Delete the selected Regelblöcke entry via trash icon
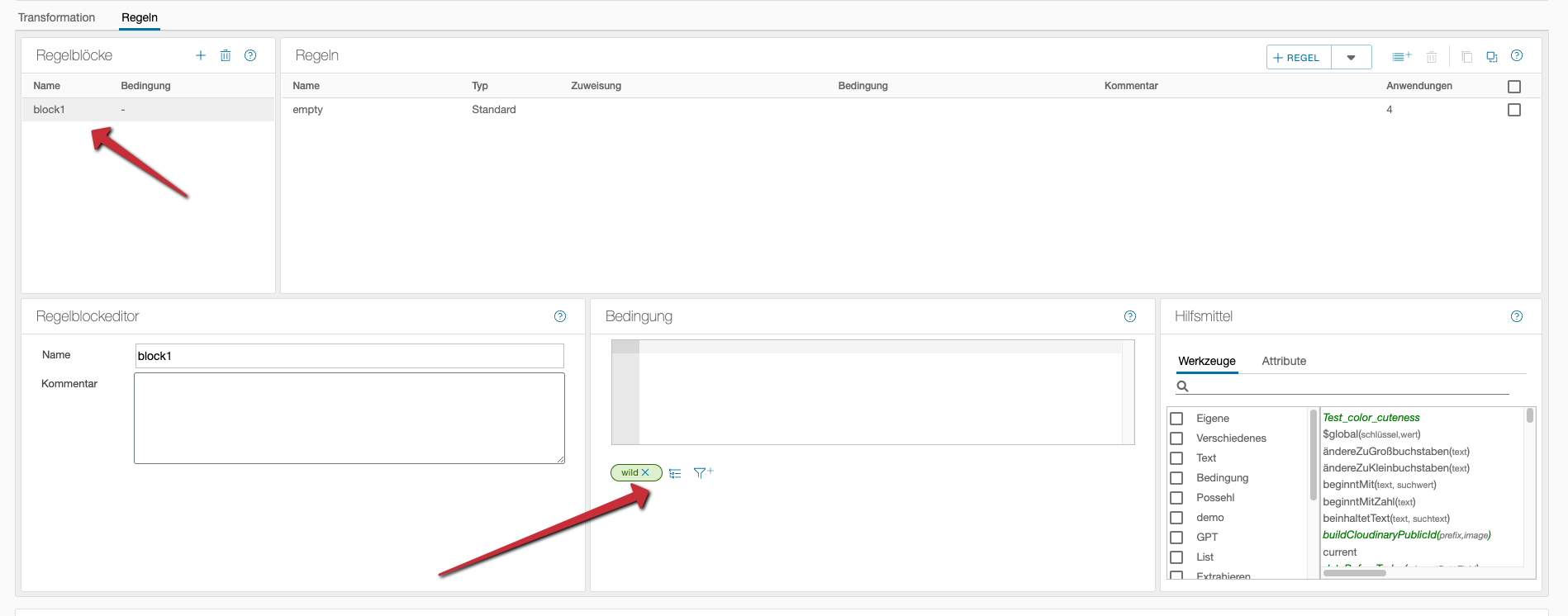 click(226, 55)
